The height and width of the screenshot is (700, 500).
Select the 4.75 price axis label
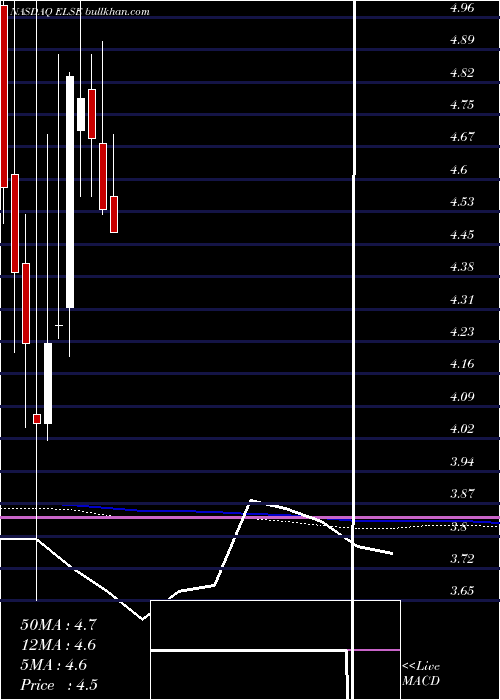(x=462, y=105)
